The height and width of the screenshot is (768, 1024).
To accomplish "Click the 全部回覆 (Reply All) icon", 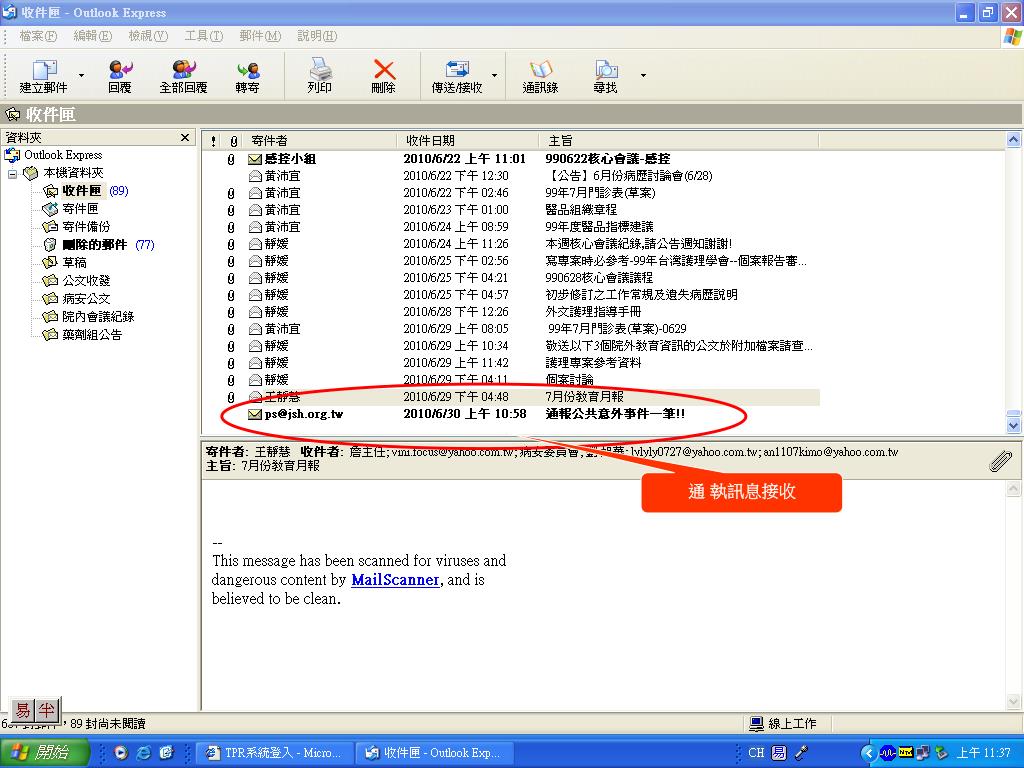I will coord(184,76).
